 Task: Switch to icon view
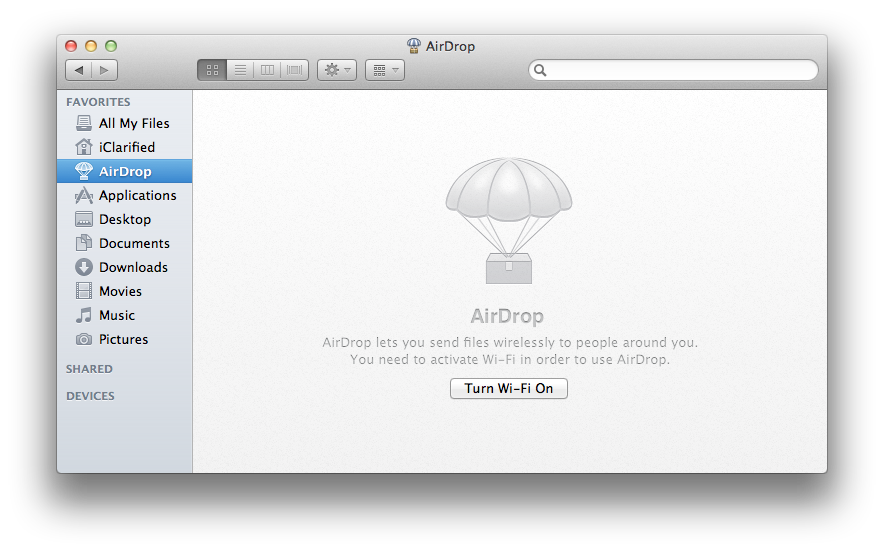coord(212,70)
